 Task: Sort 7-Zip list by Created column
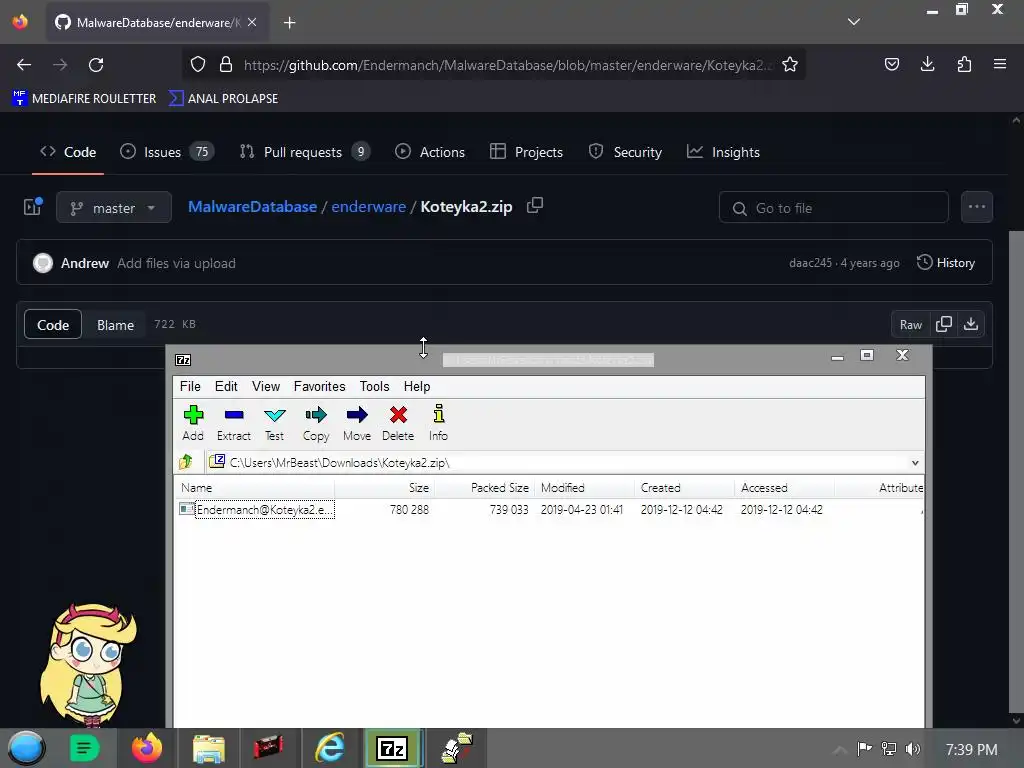[x=684, y=488]
